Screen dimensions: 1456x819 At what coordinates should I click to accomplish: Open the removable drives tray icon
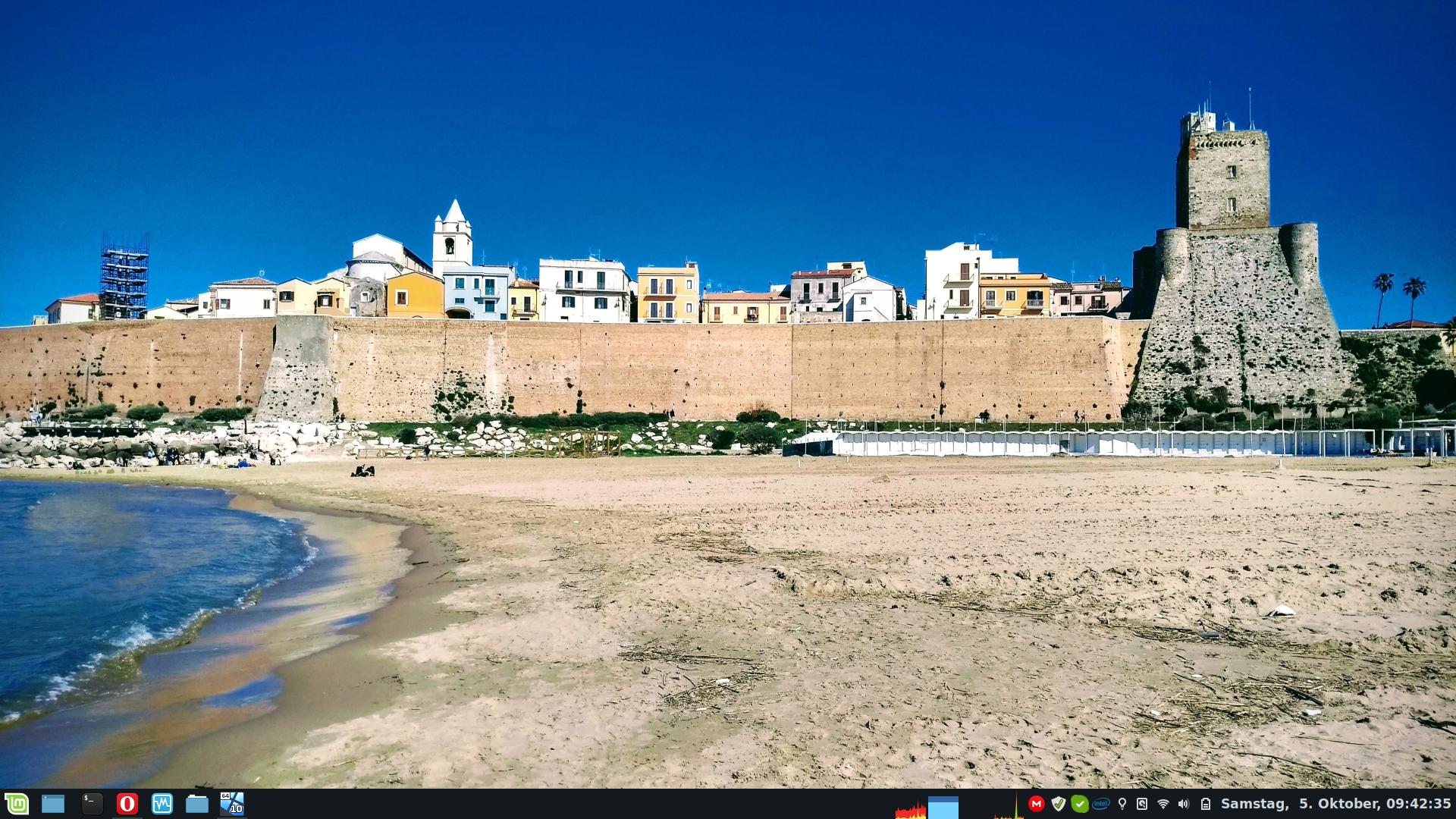1142,804
